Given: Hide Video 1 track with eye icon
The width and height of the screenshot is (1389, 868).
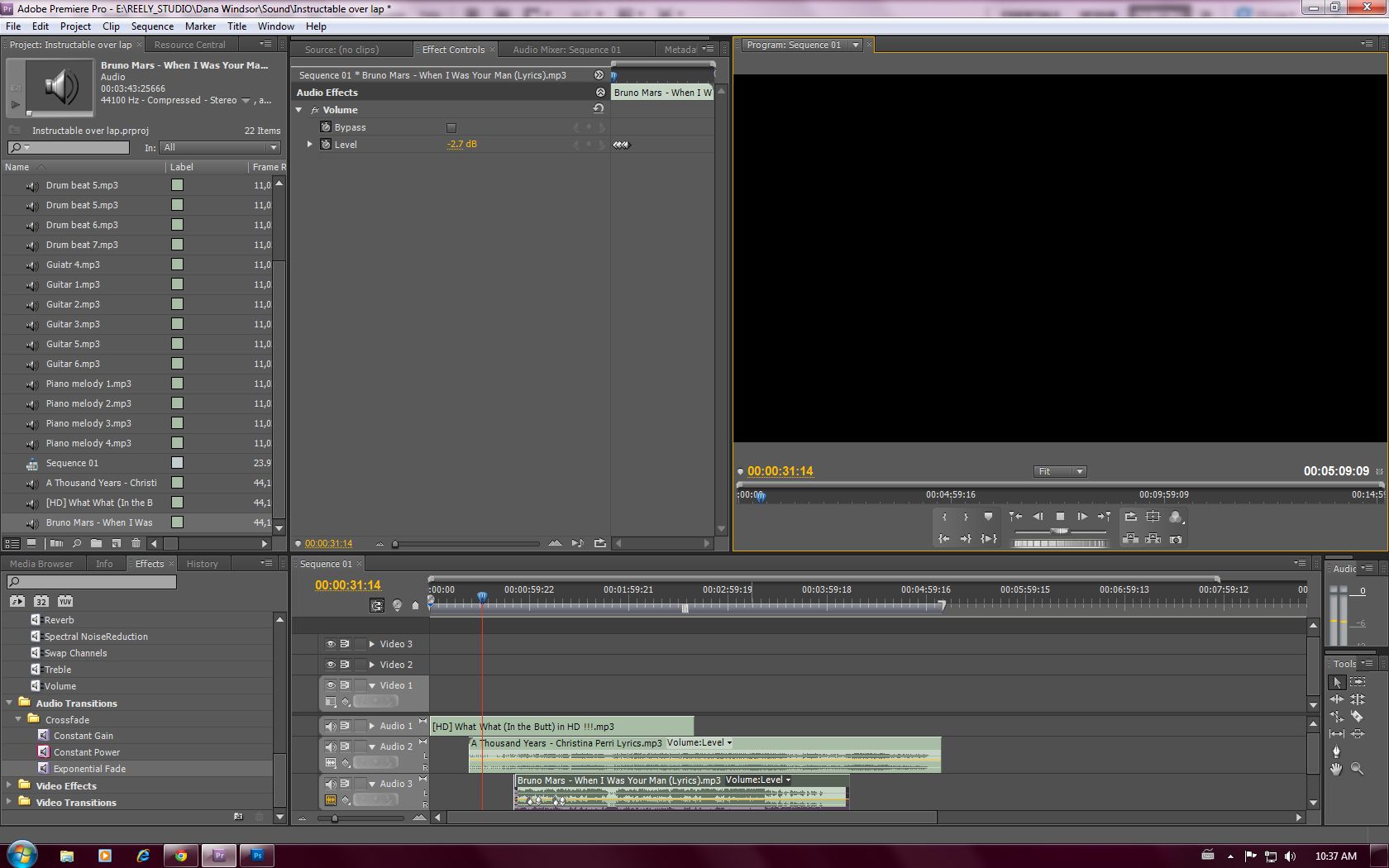Looking at the screenshot, I should click(x=330, y=685).
